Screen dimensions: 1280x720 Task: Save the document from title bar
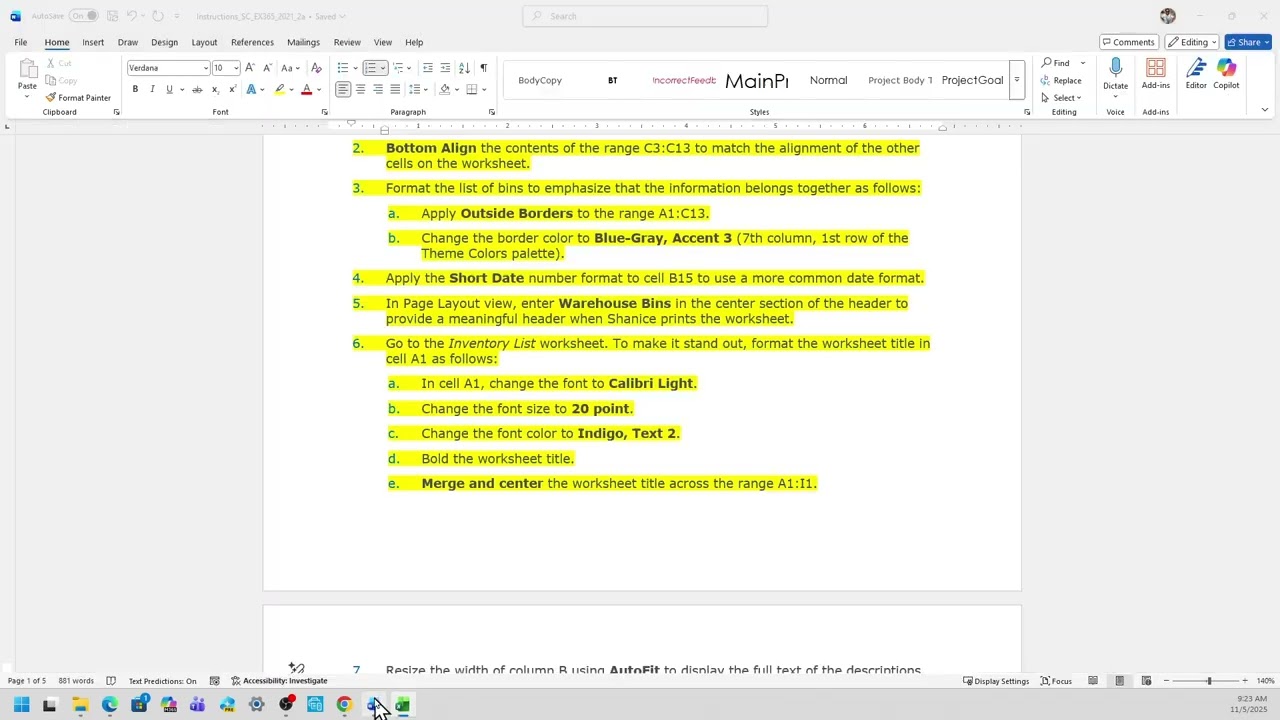pos(110,16)
